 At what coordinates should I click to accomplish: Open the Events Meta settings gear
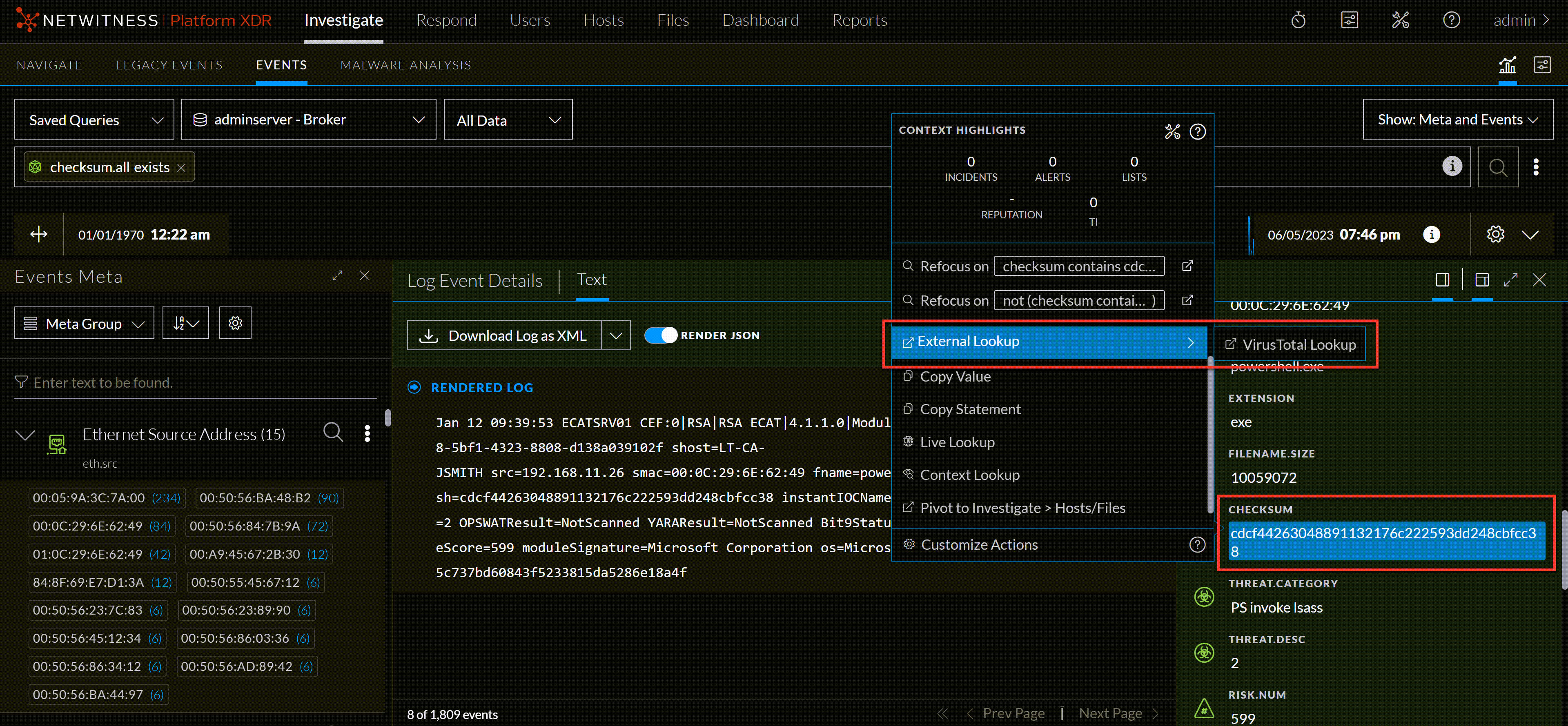coord(235,322)
